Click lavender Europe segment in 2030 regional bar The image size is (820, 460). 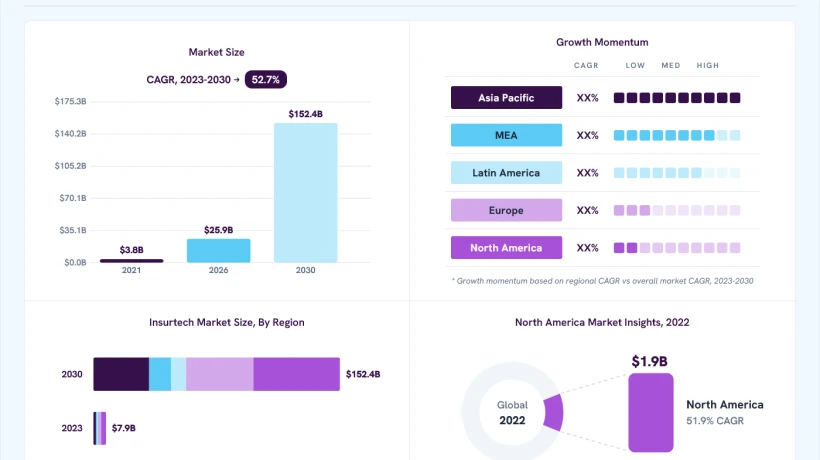tap(220, 374)
